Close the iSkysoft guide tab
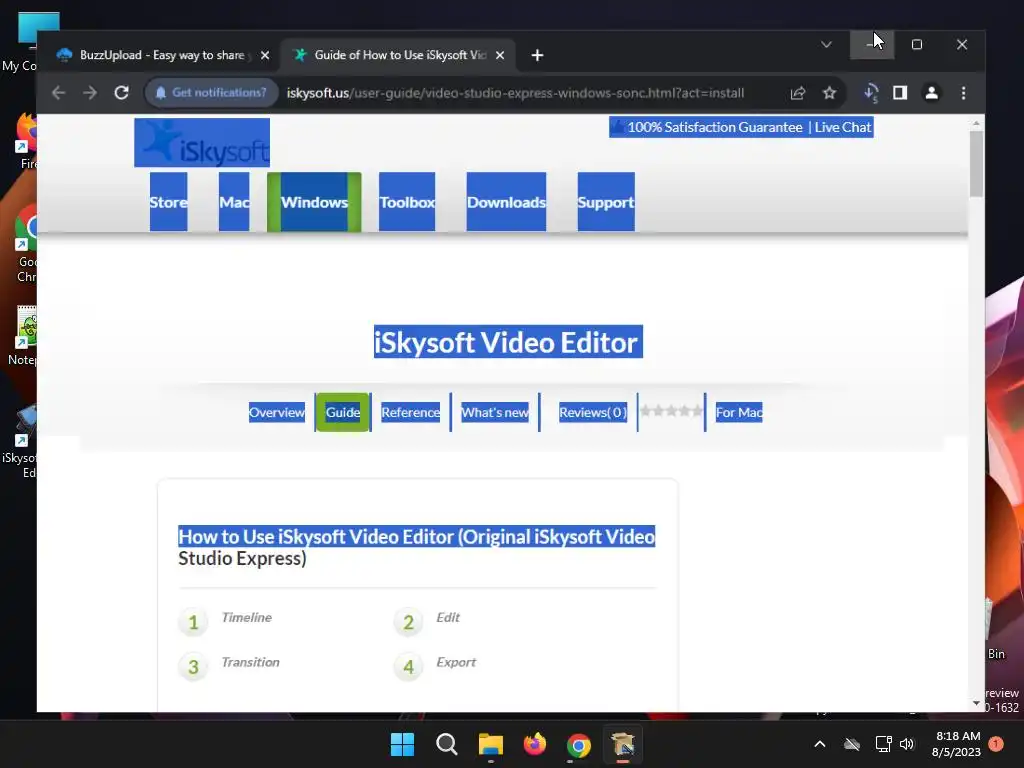Screen dimensions: 1024x768 (x=500, y=56)
